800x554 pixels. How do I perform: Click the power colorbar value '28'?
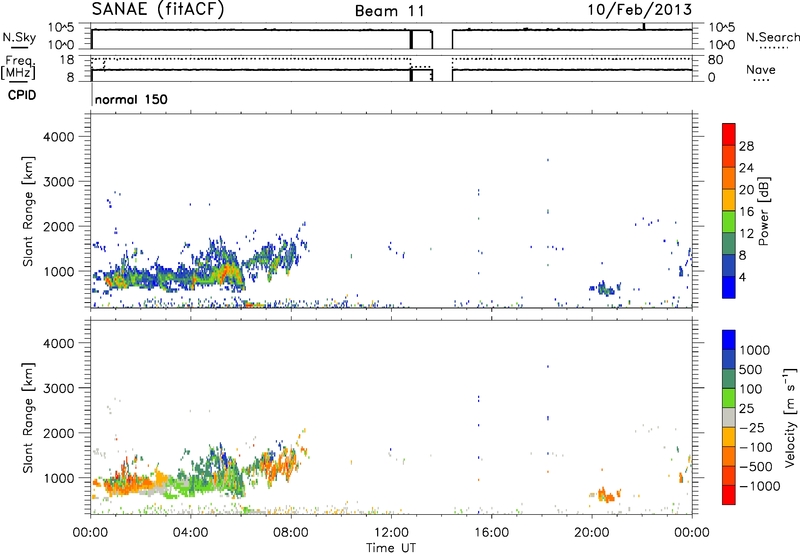(746, 146)
